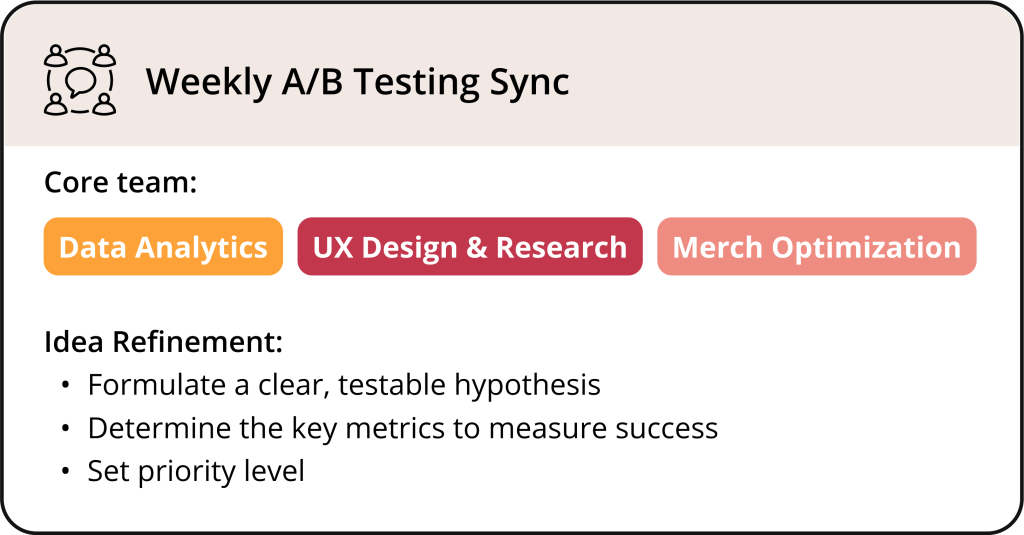Select the 'Formulate a clear, testable hypothesis' item
This screenshot has width=1024, height=535.
(x=344, y=385)
